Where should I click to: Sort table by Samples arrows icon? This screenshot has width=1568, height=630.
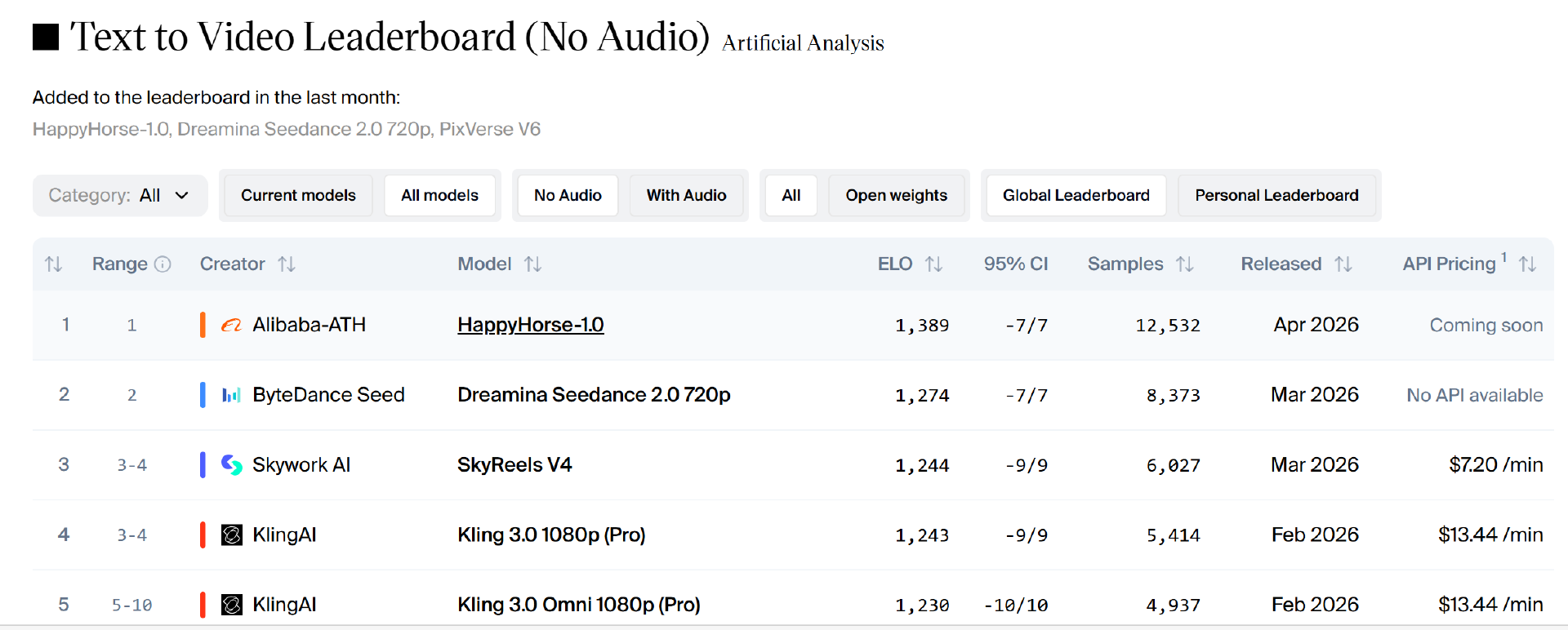[1184, 264]
